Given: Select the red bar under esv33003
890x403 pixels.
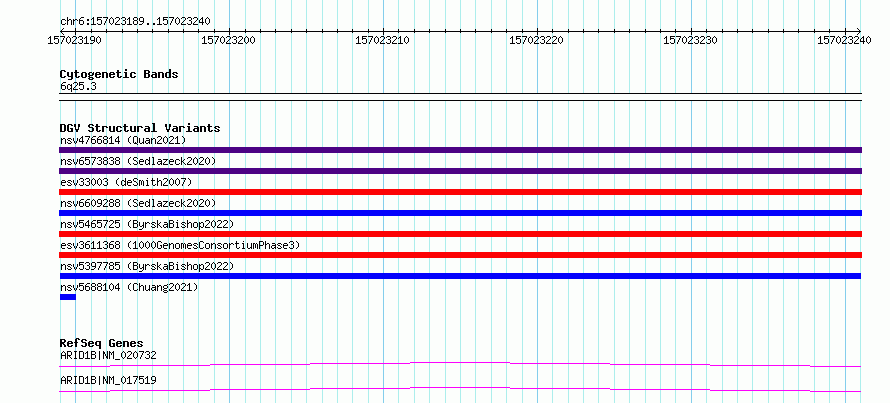Looking at the screenshot, I should 460,192.
